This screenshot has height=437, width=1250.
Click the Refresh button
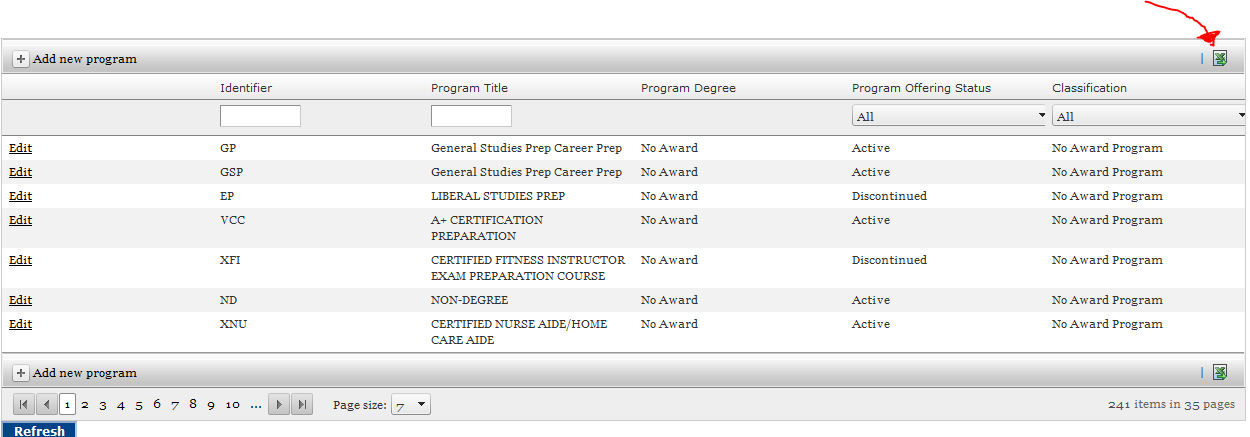click(39, 431)
